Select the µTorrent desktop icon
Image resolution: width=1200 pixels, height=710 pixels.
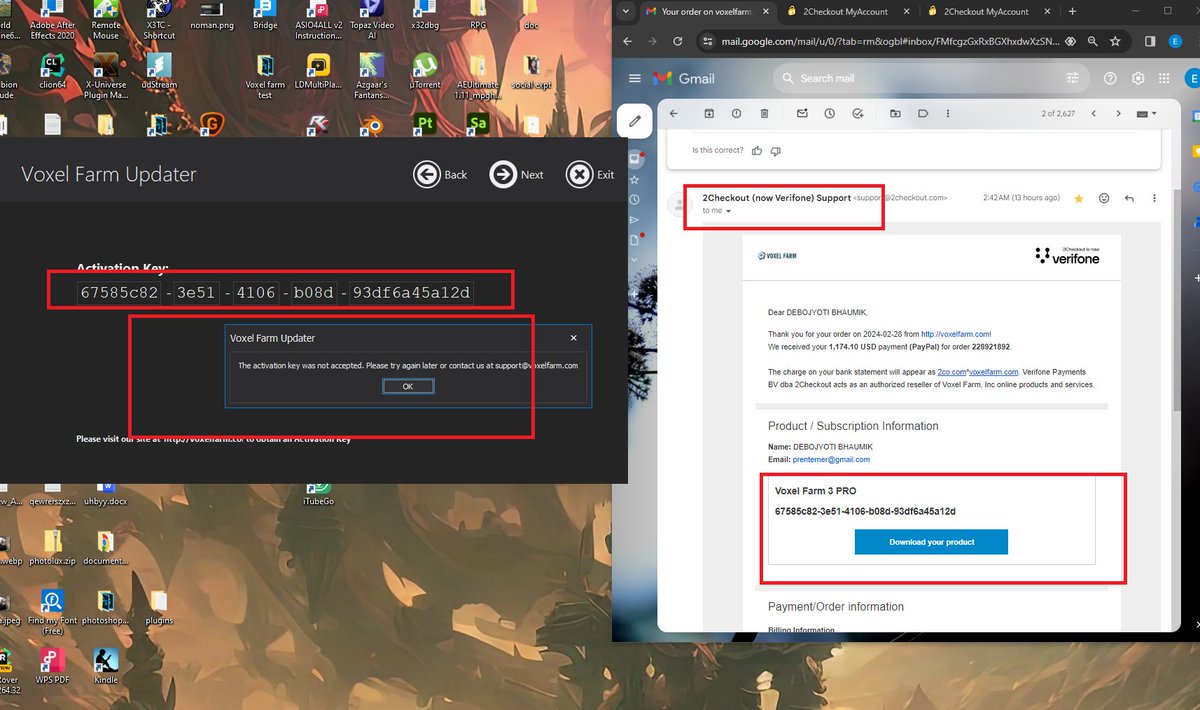tap(425, 72)
